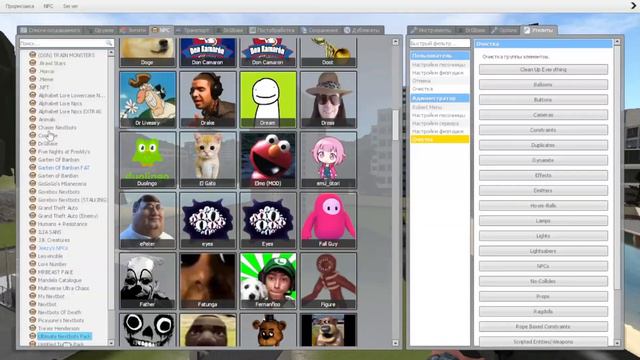Click the wrench icon on Инструменты tab

[x=414, y=30]
